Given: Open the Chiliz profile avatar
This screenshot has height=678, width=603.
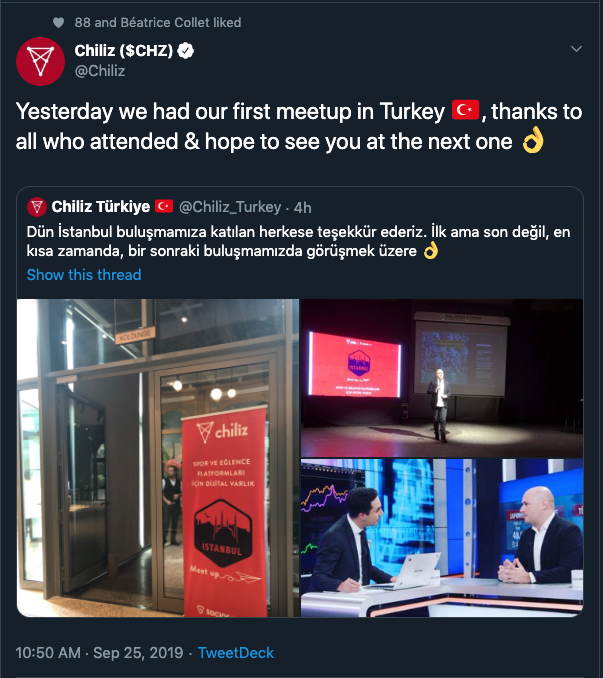Looking at the screenshot, I should [x=40, y=61].
